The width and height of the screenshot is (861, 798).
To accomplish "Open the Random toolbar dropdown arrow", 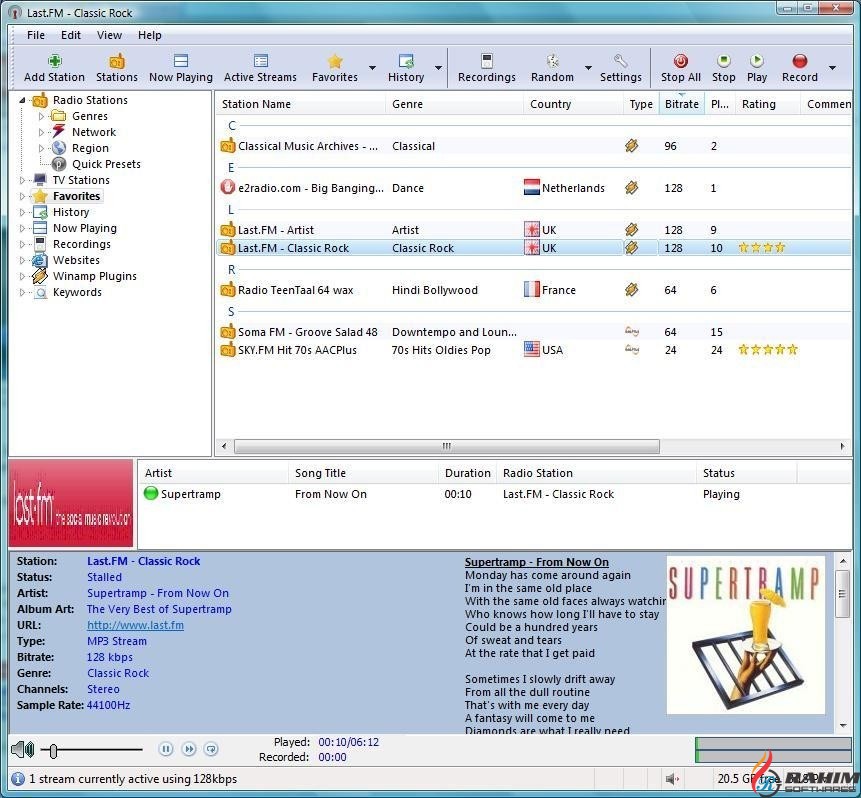I will [588, 68].
